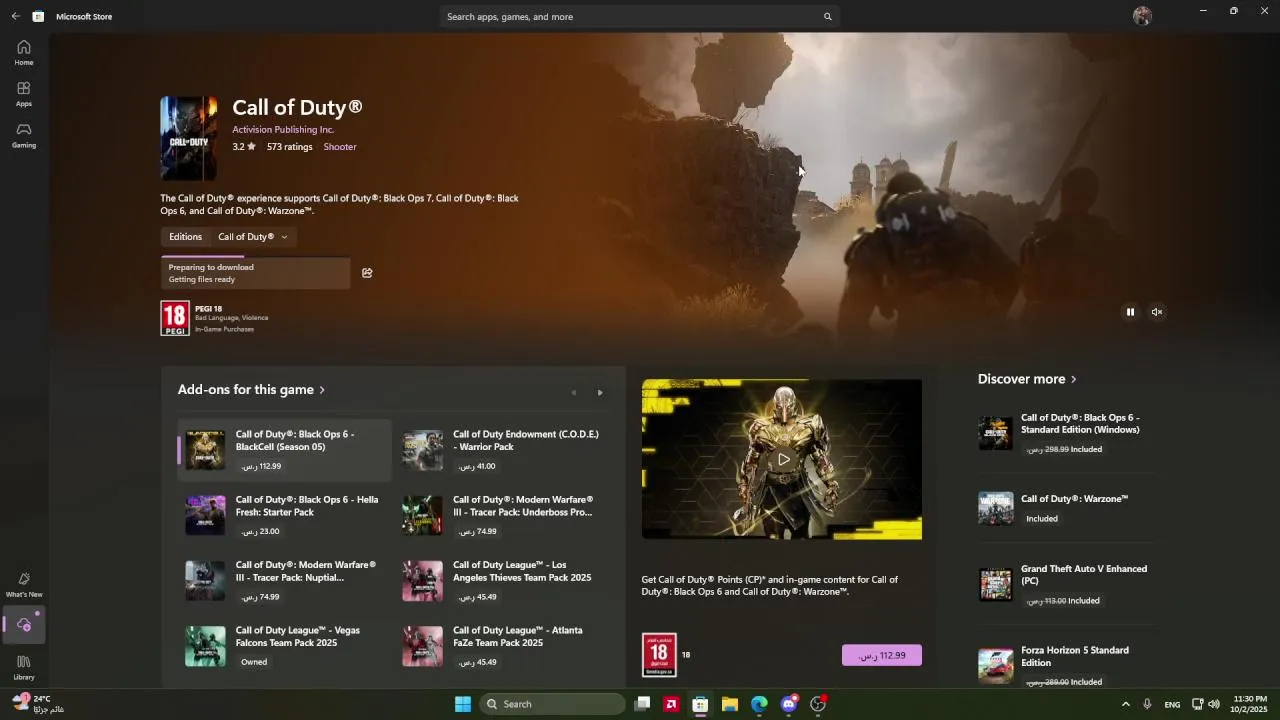This screenshot has width=1280, height=720.
Task: Click the search magnifier icon in search bar
Action: [x=827, y=17]
